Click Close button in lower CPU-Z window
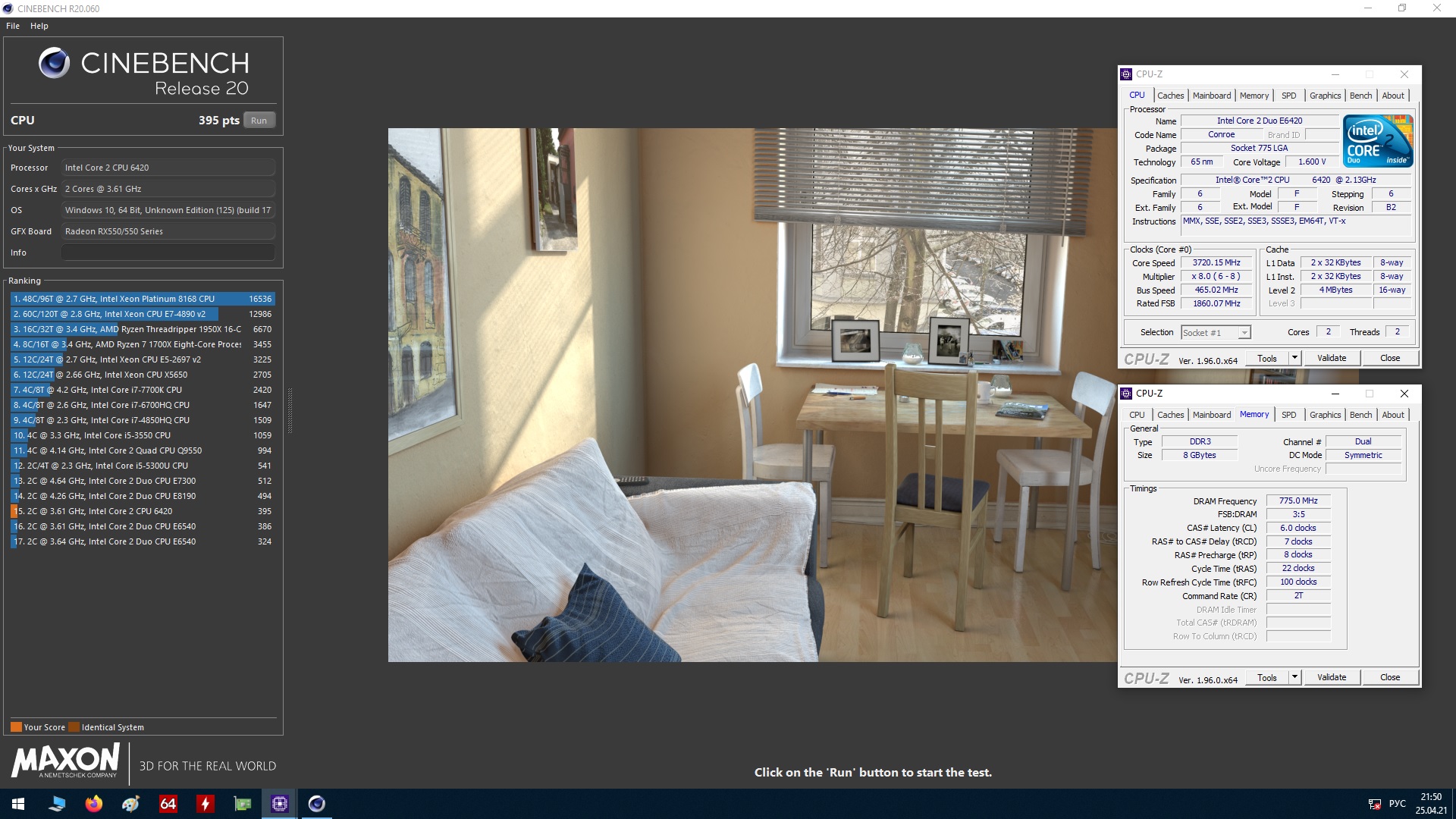 coord(1390,677)
